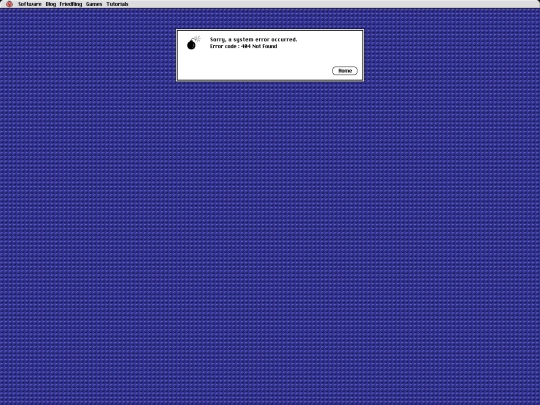Click the bomb icon in error dialog
The width and height of the screenshot is (540, 405).
coord(193,43)
